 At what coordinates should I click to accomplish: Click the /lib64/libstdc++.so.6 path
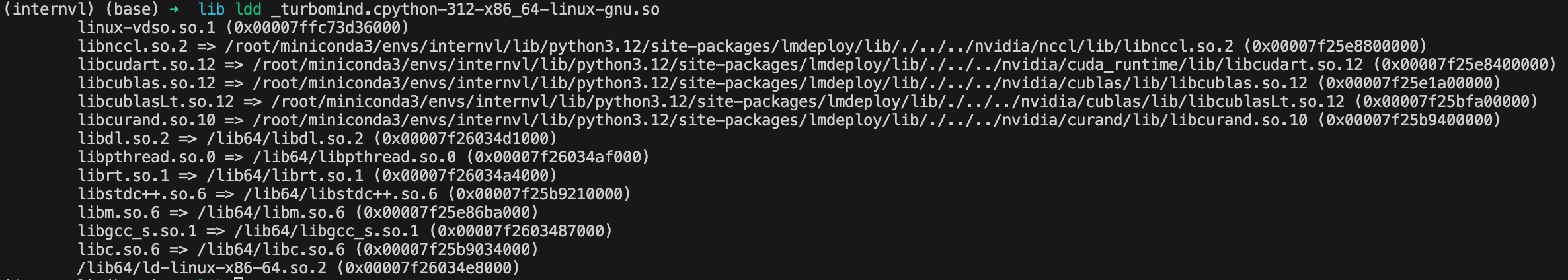point(340,194)
